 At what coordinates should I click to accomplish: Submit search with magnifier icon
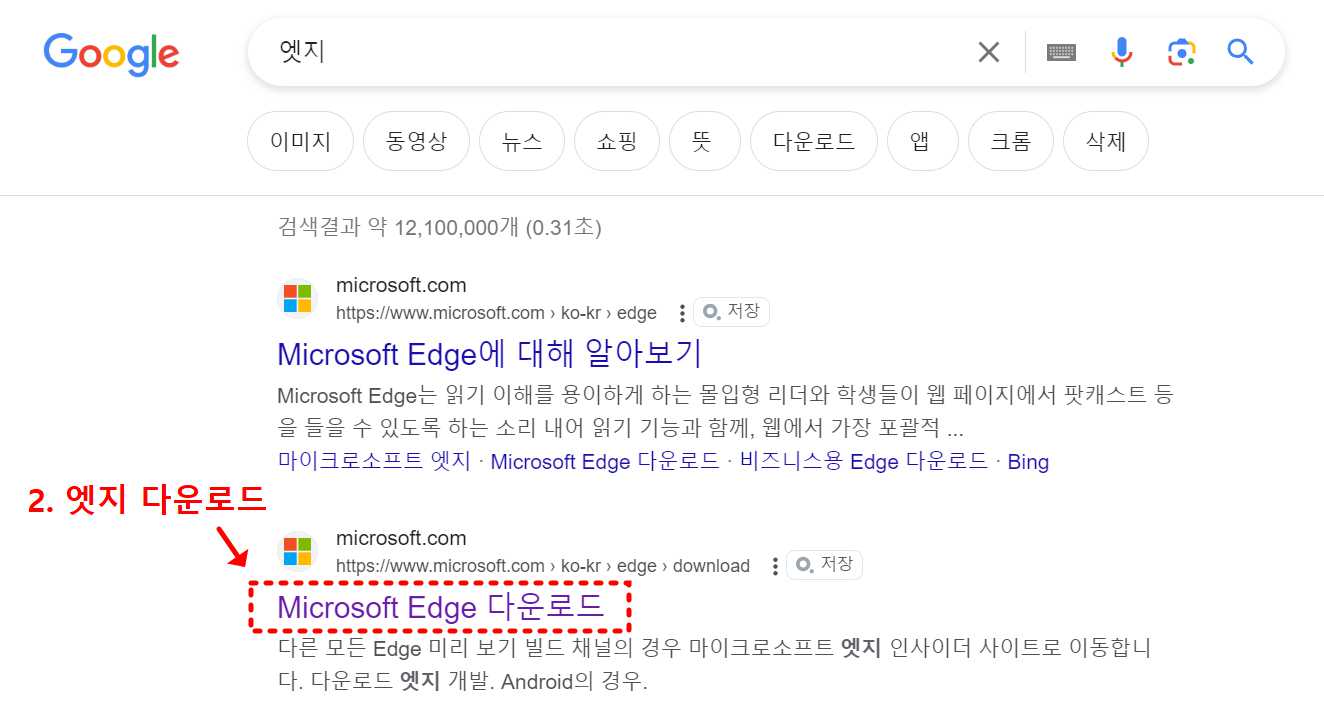pos(1240,52)
